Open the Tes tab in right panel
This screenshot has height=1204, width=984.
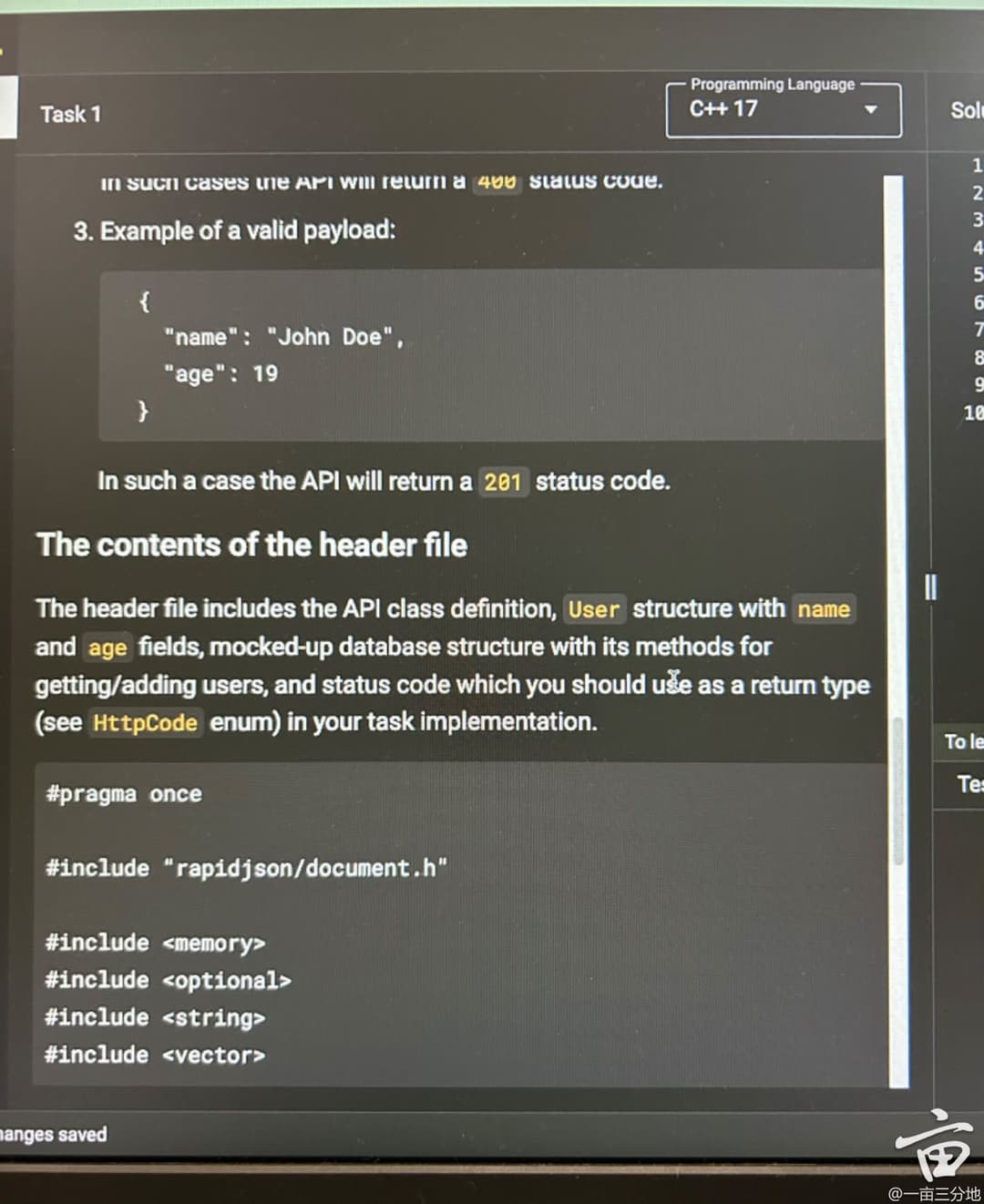[x=969, y=783]
